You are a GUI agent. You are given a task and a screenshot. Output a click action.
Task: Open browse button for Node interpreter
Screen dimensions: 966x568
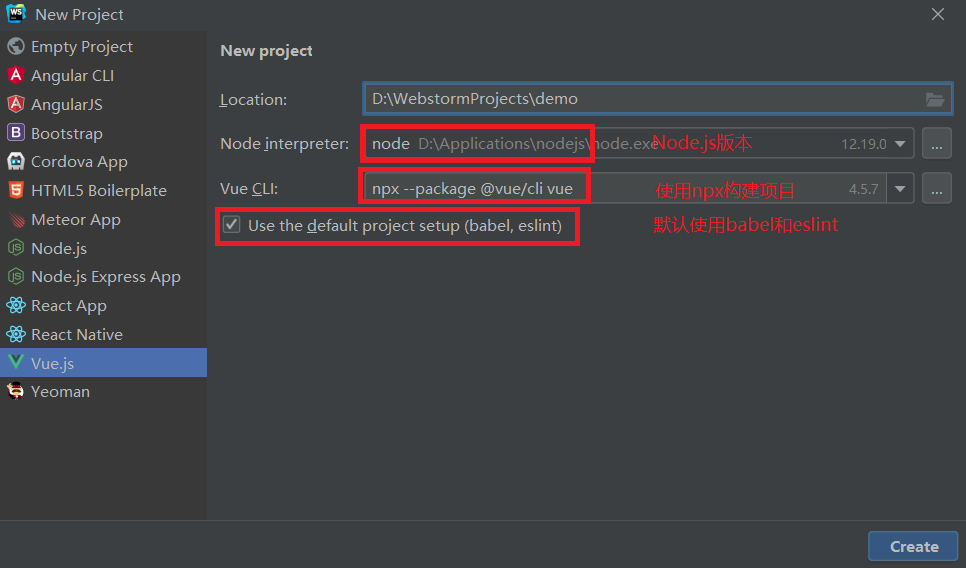tap(936, 144)
